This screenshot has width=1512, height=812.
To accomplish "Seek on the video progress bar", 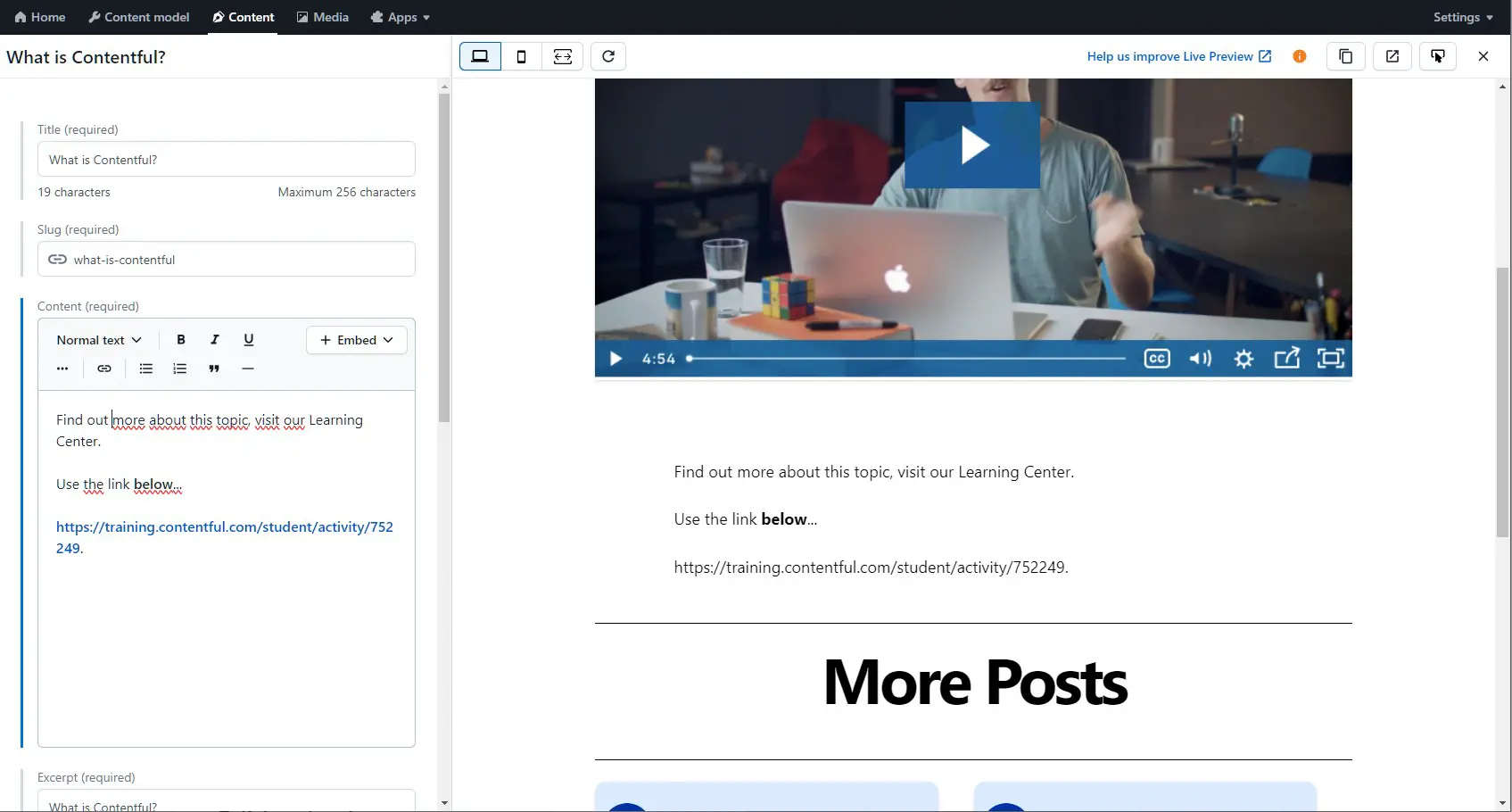I will [906, 359].
